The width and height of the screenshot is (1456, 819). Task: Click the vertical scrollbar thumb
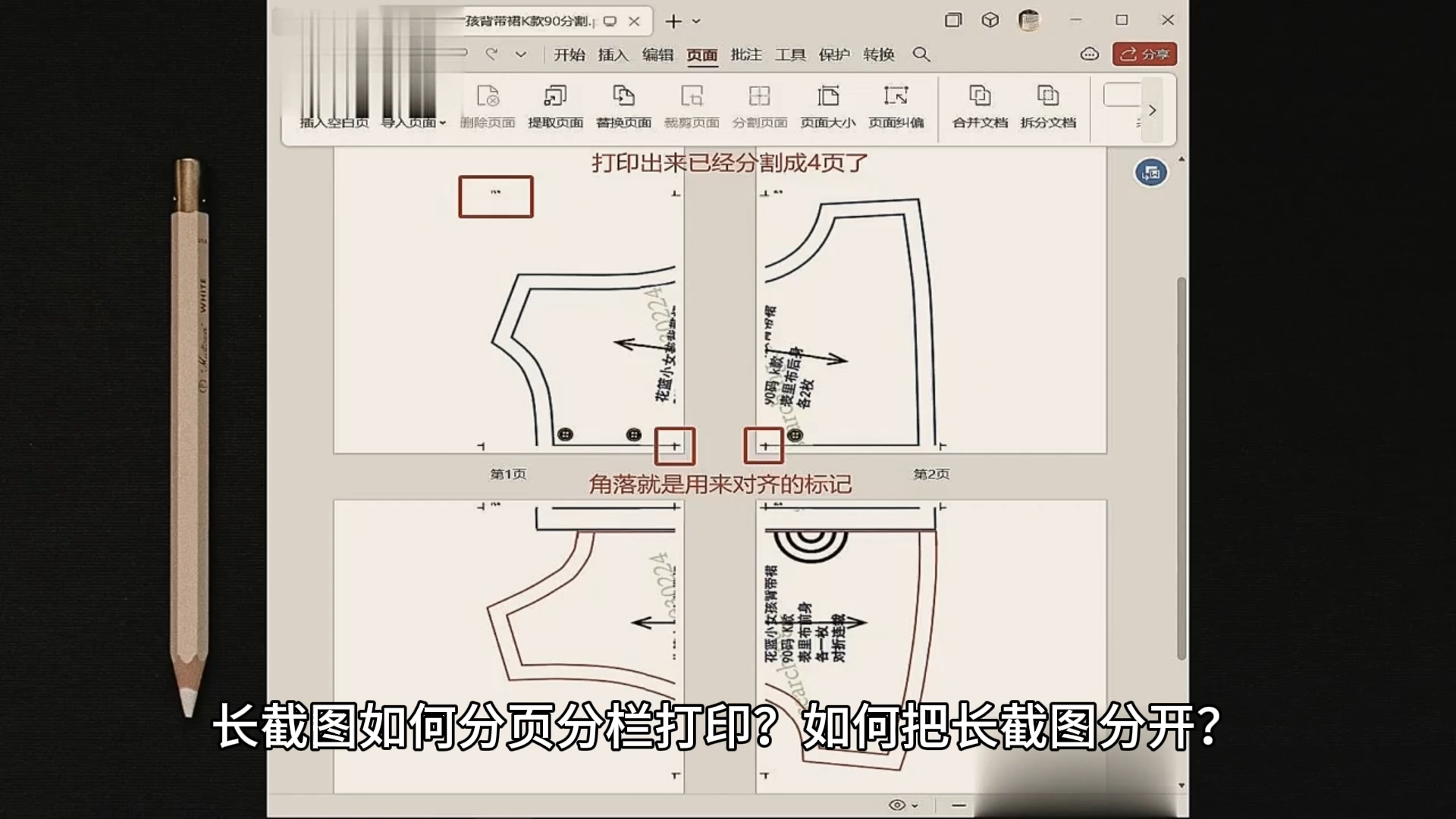click(1181, 470)
